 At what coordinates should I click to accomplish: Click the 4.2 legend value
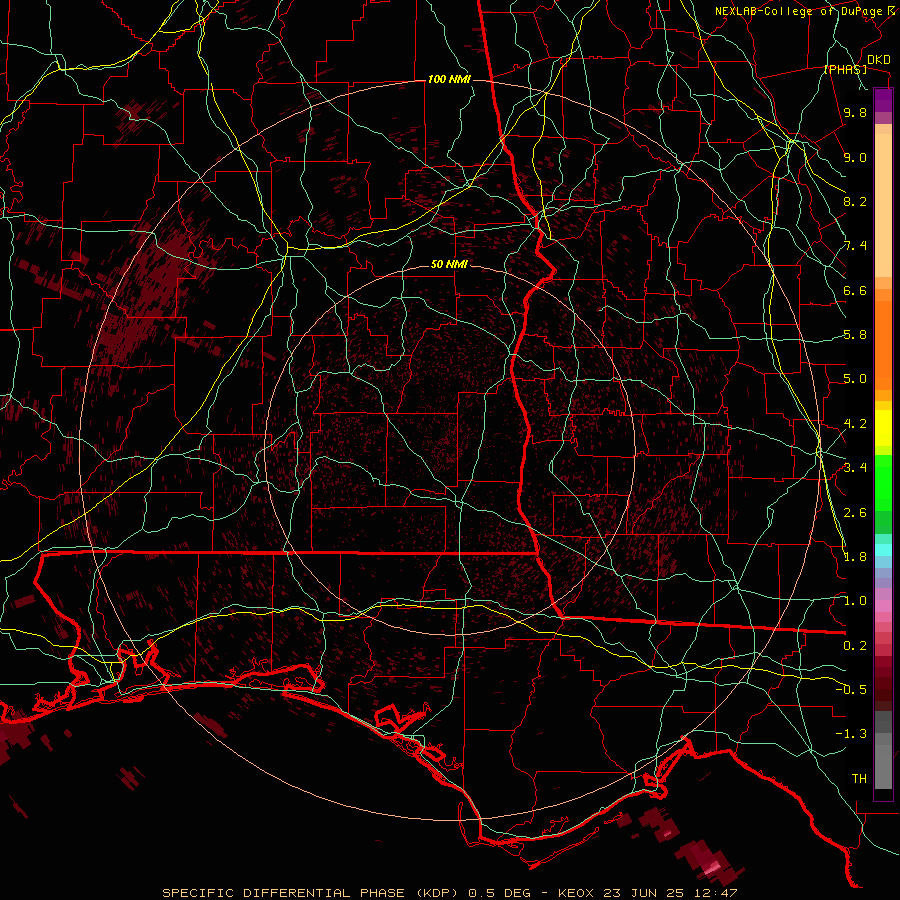[x=855, y=424]
